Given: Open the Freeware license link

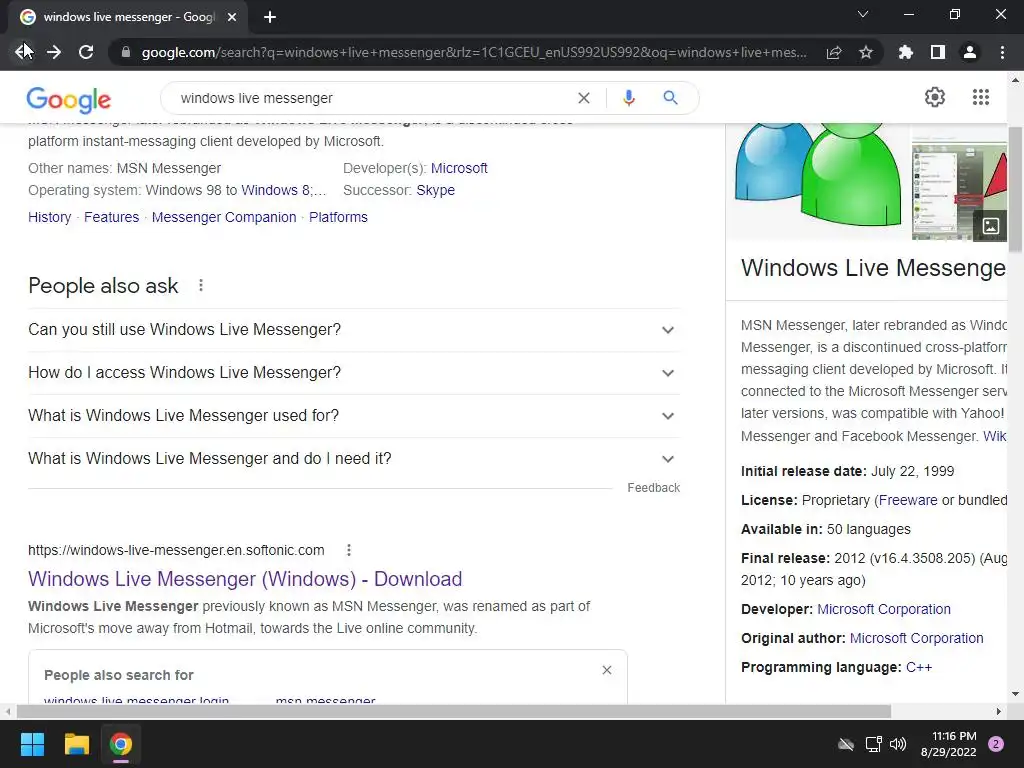Looking at the screenshot, I should pyautogui.click(x=908, y=500).
